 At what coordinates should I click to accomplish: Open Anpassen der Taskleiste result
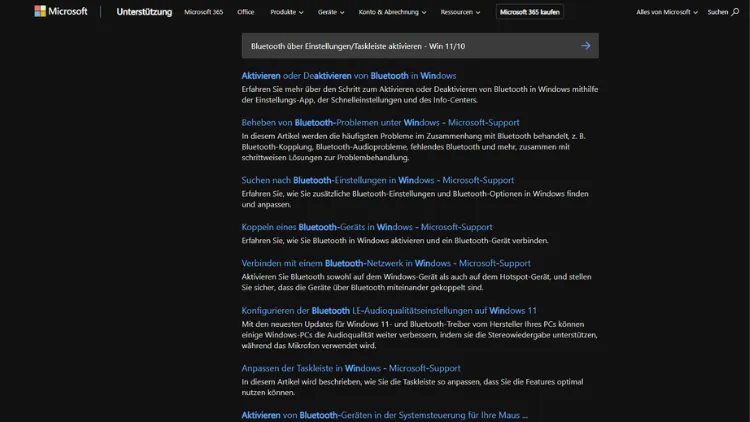351,368
